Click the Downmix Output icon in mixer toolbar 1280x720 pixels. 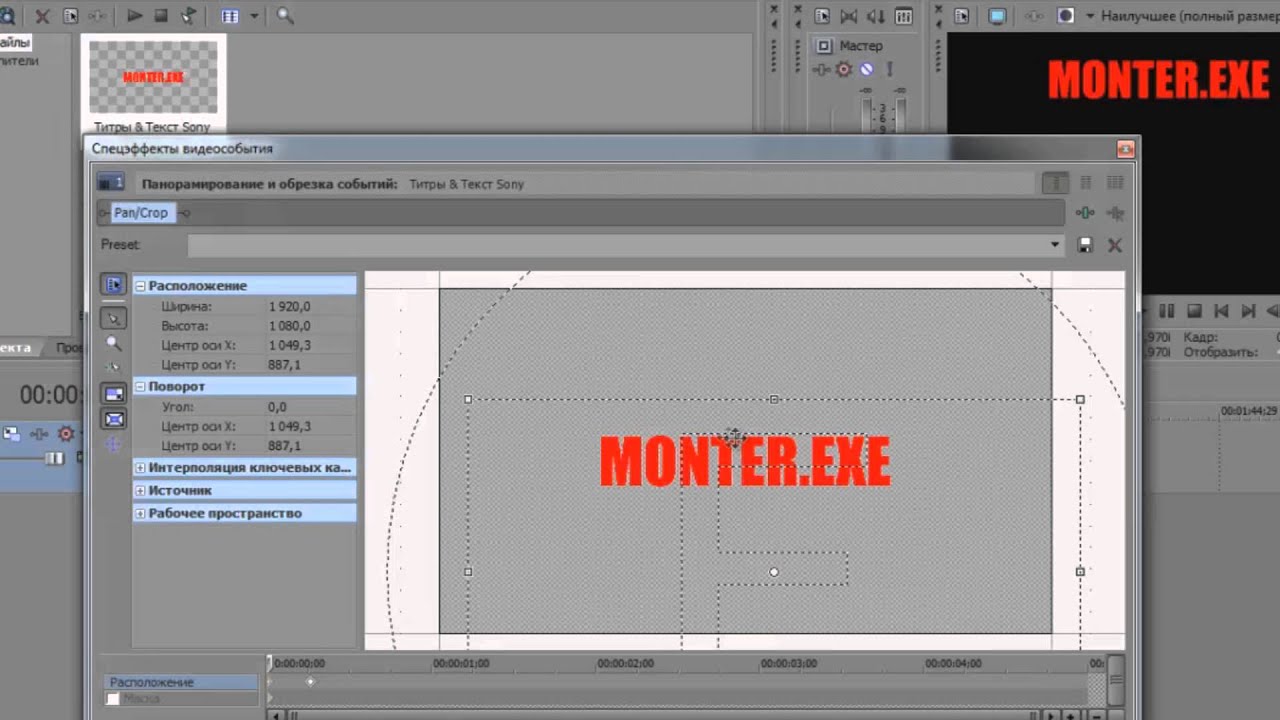point(849,16)
